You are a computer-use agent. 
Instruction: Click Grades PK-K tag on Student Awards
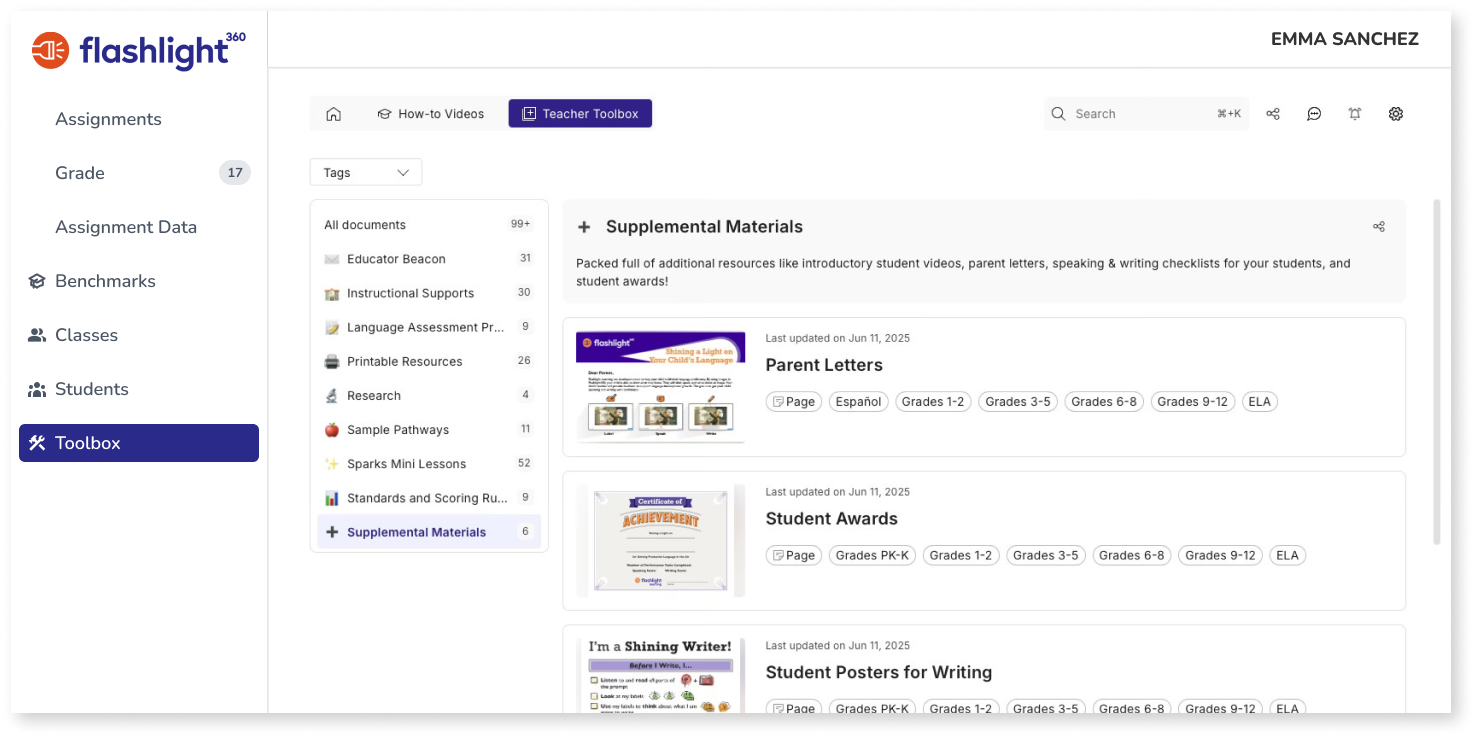coord(872,556)
